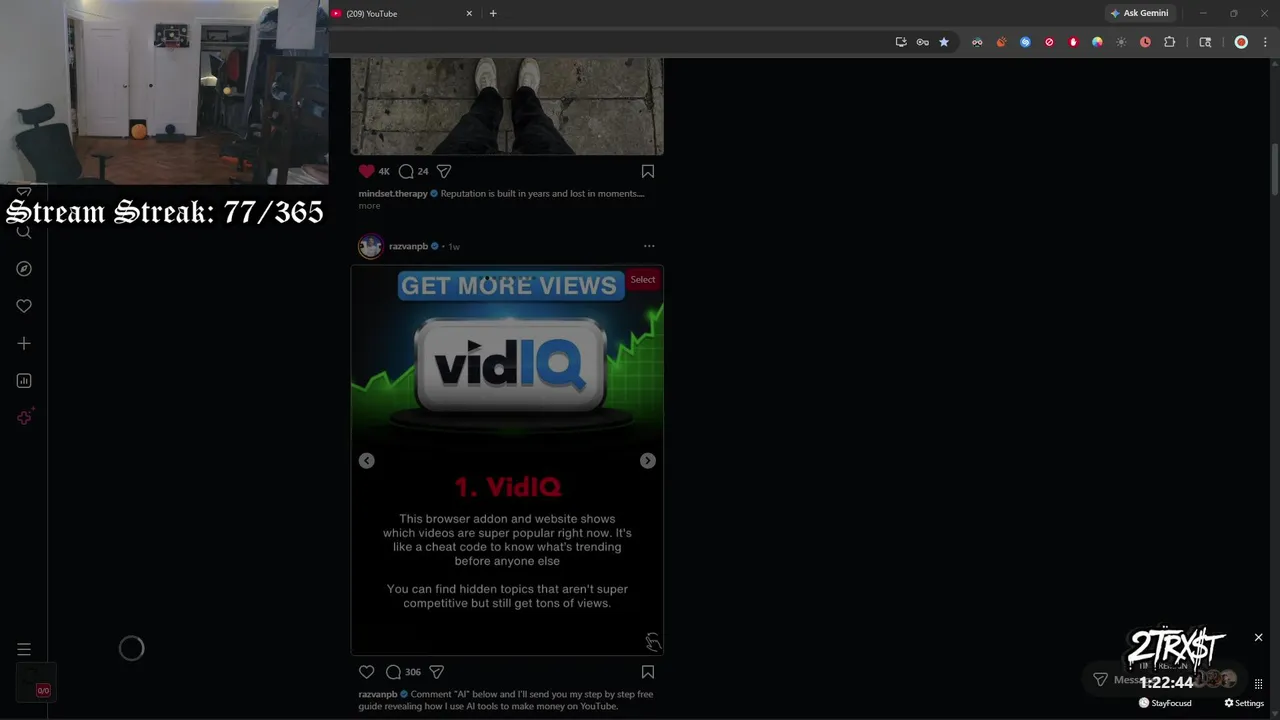Click the Ask Gemini button
Image resolution: width=1280 pixels, height=720 pixels.
(1139, 13)
